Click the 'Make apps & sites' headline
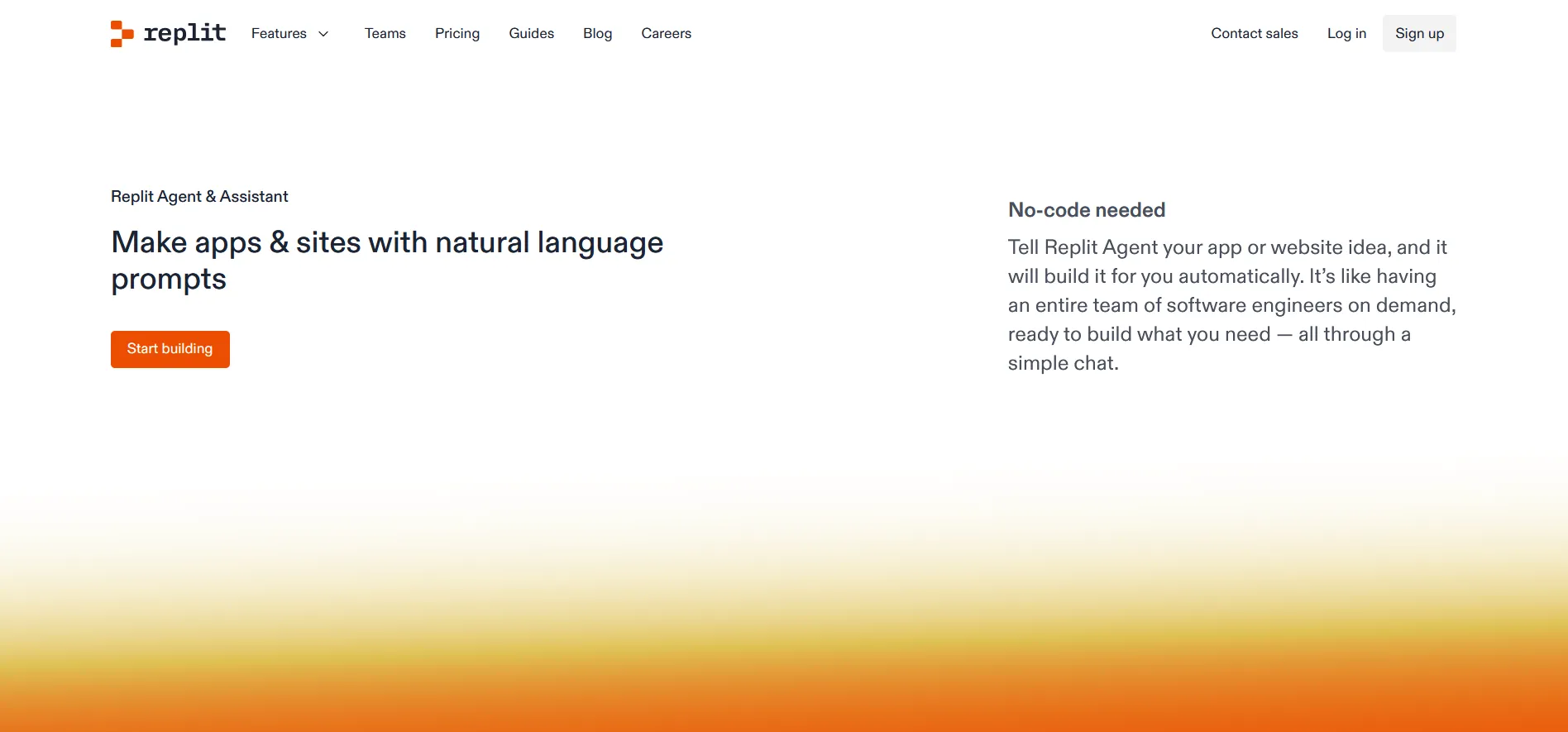 (387, 261)
